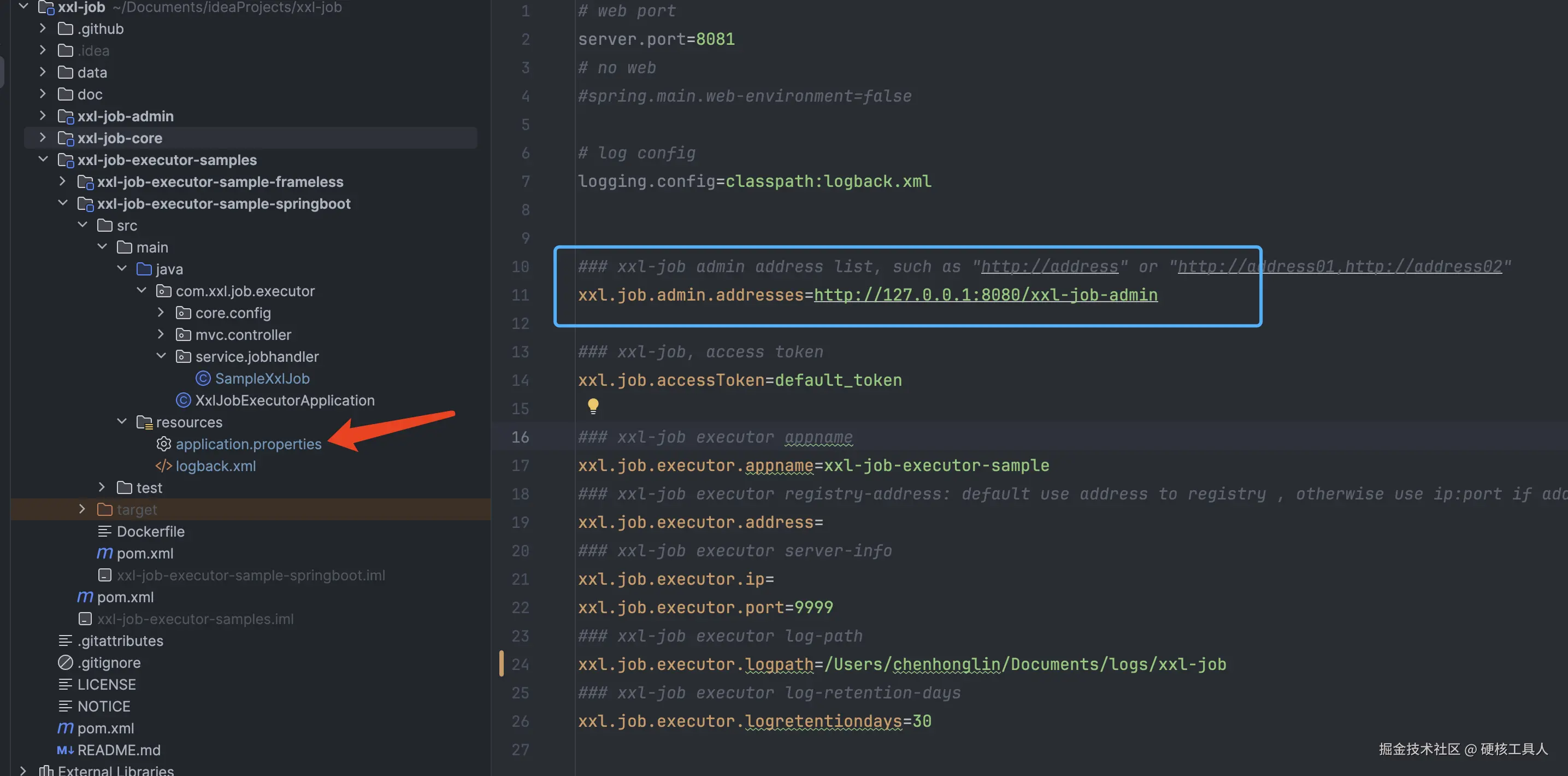Expand the core.config package

161,313
